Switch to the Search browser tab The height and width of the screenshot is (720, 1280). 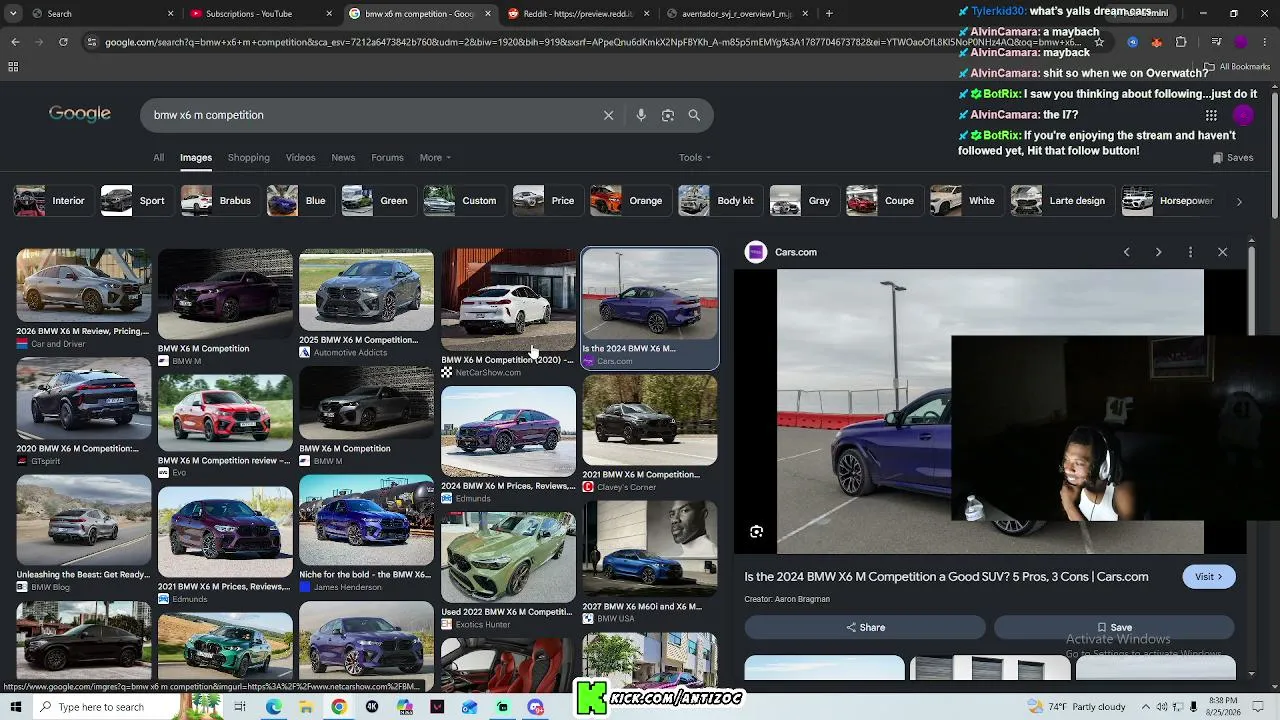95,14
